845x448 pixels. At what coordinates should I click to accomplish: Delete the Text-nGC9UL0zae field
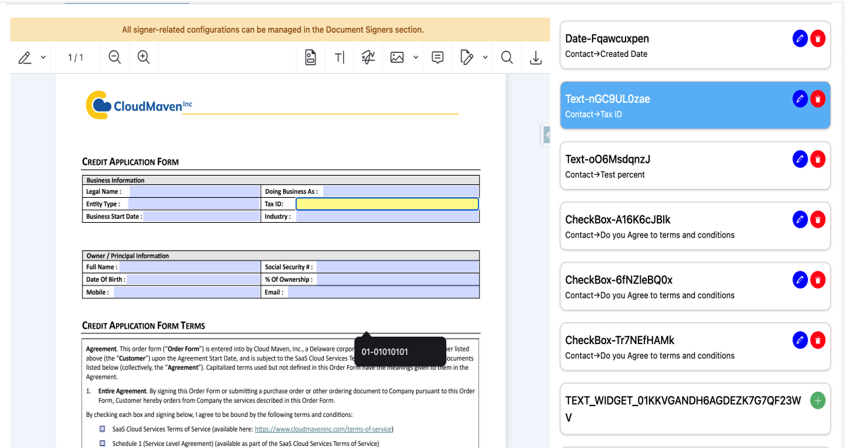coord(818,99)
